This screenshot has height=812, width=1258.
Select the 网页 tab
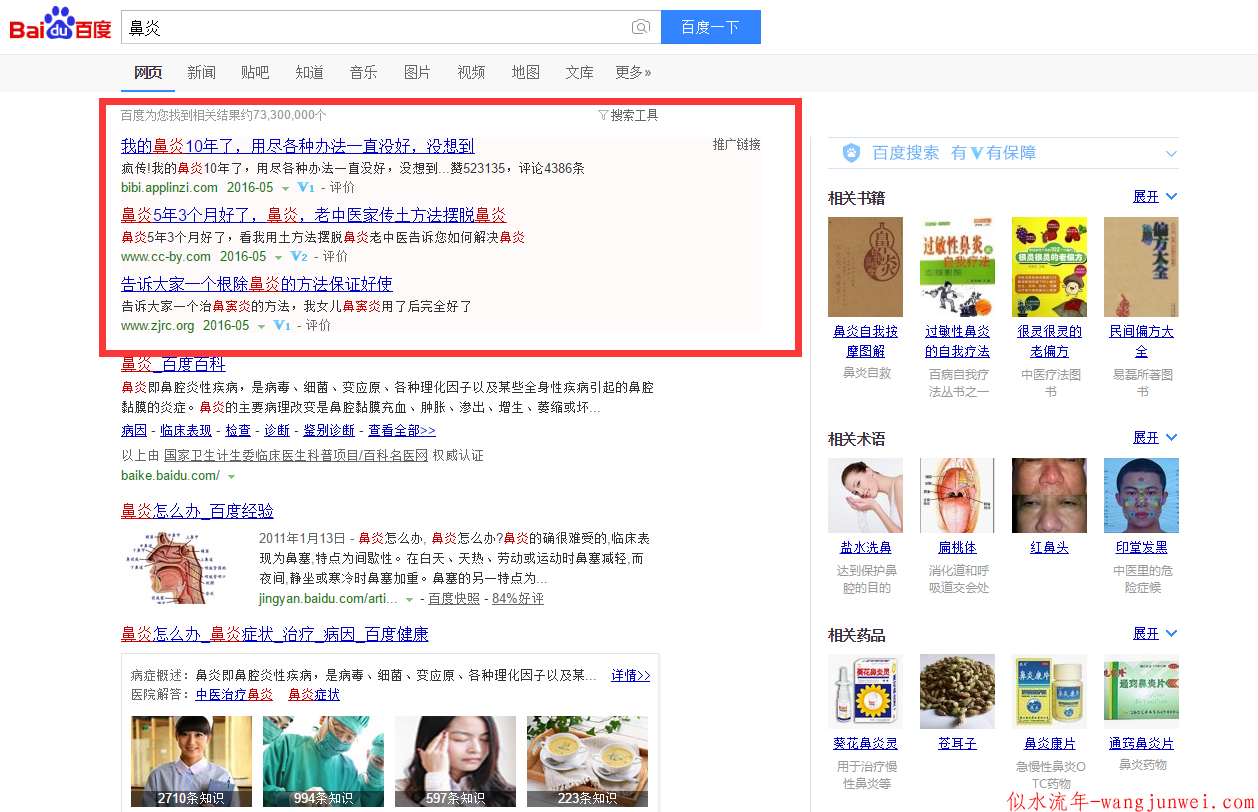[x=148, y=72]
